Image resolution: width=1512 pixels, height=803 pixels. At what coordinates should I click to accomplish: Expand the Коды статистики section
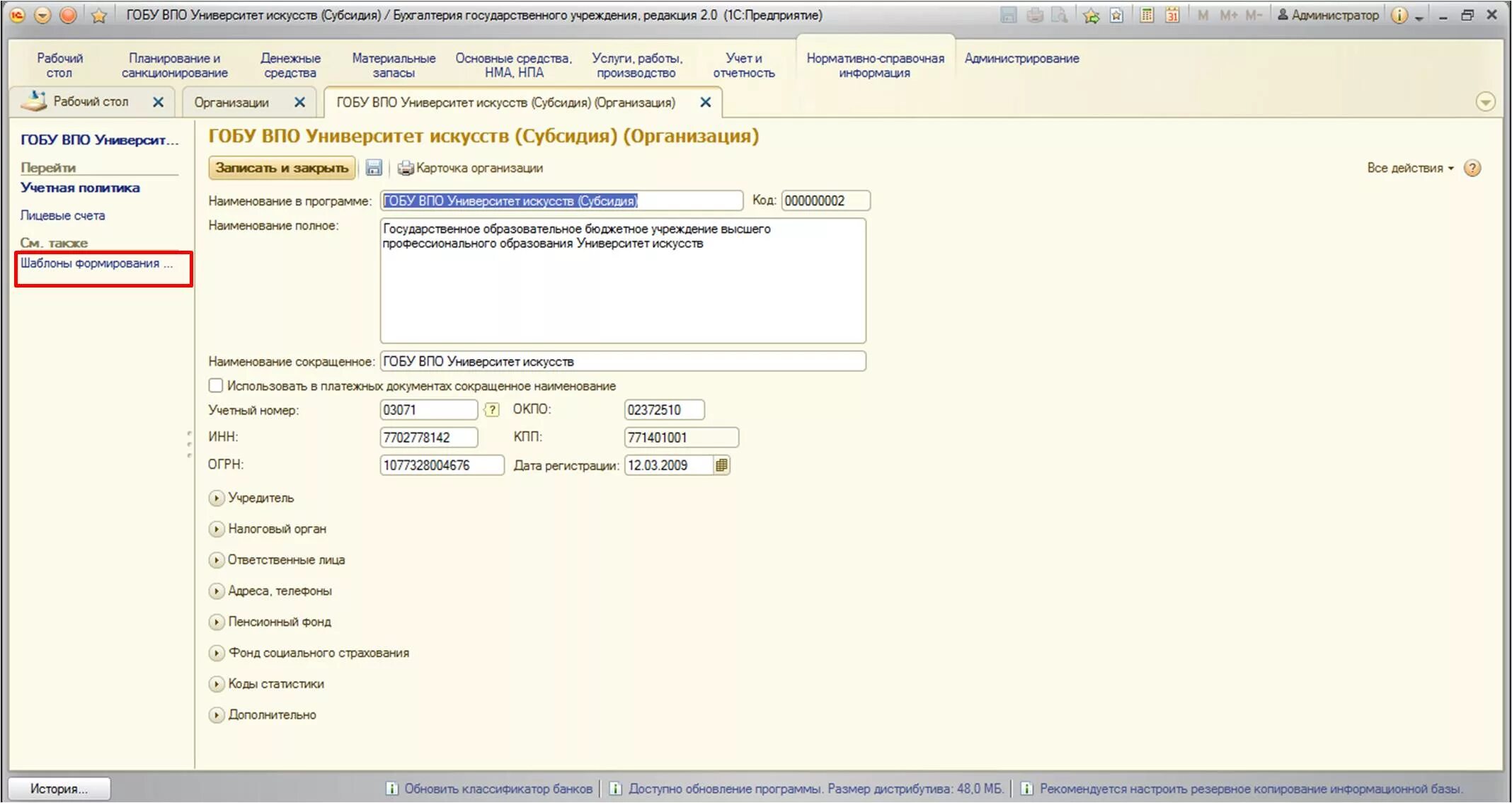(217, 684)
